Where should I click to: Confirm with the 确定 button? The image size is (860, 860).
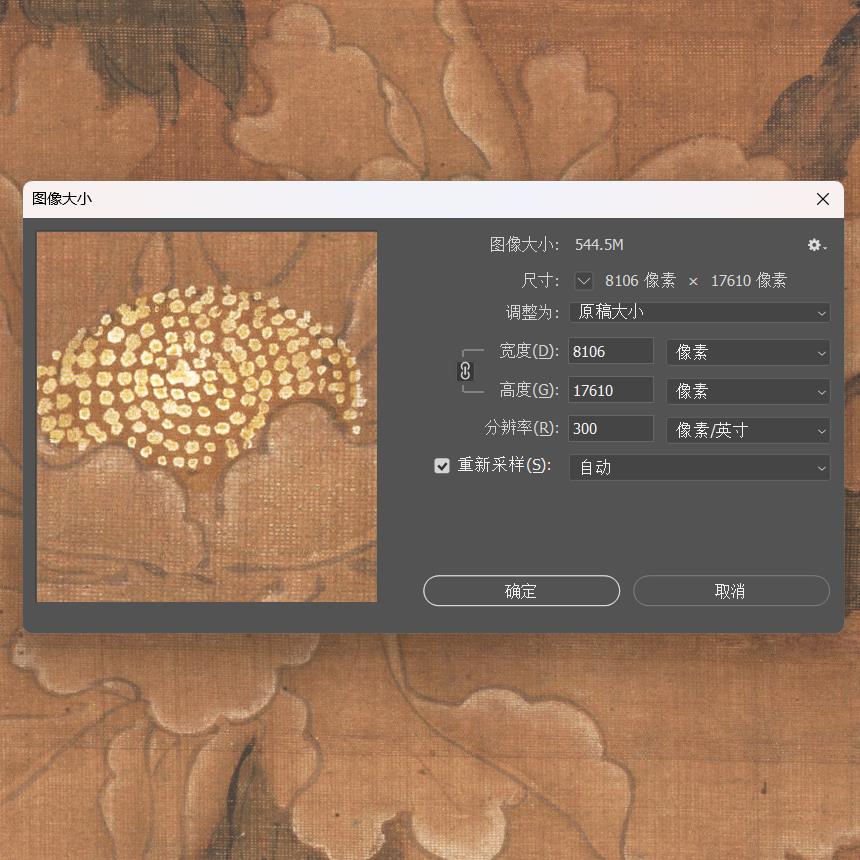pyautogui.click(x=522, y=591)
